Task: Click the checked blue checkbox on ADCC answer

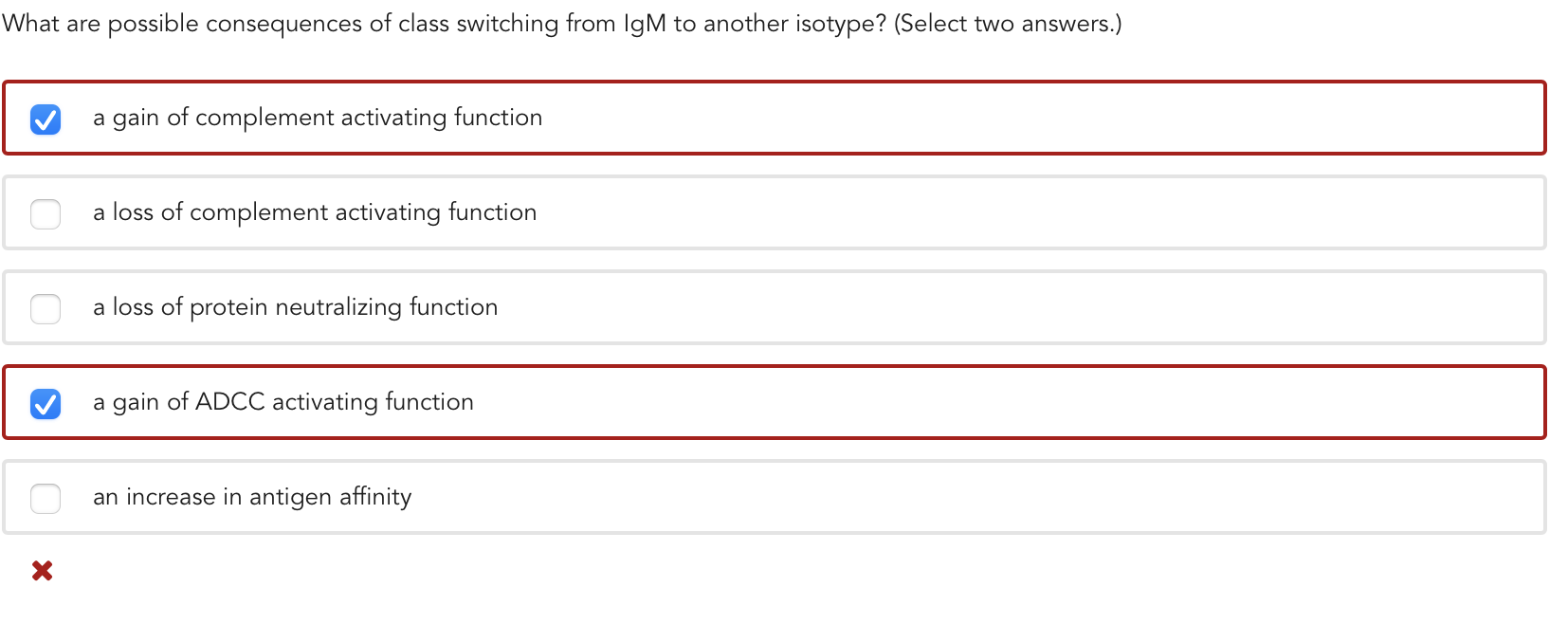Action: click(x=45, y=403)
